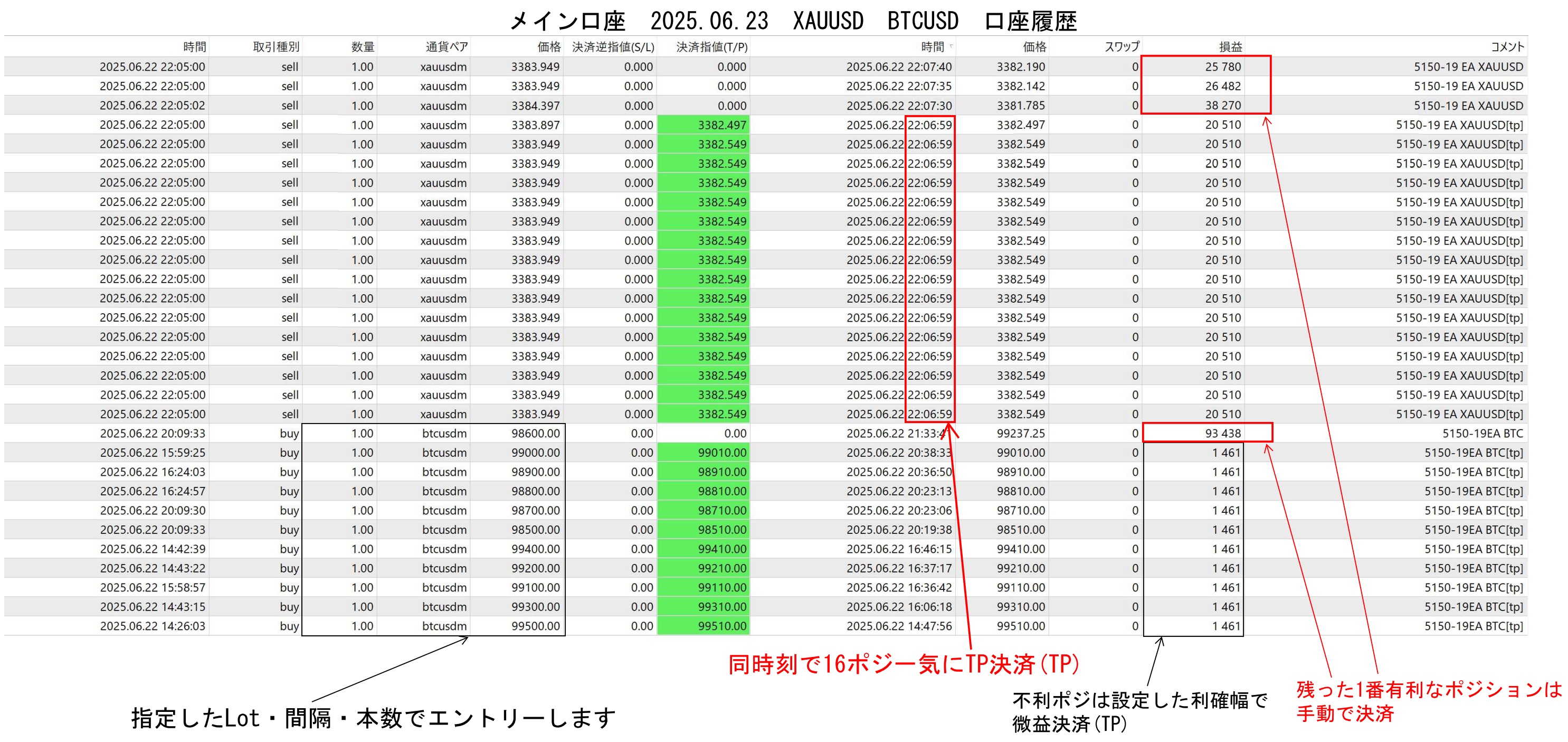
Task: Click closing price cell 99237.25
Action: 1020,433
